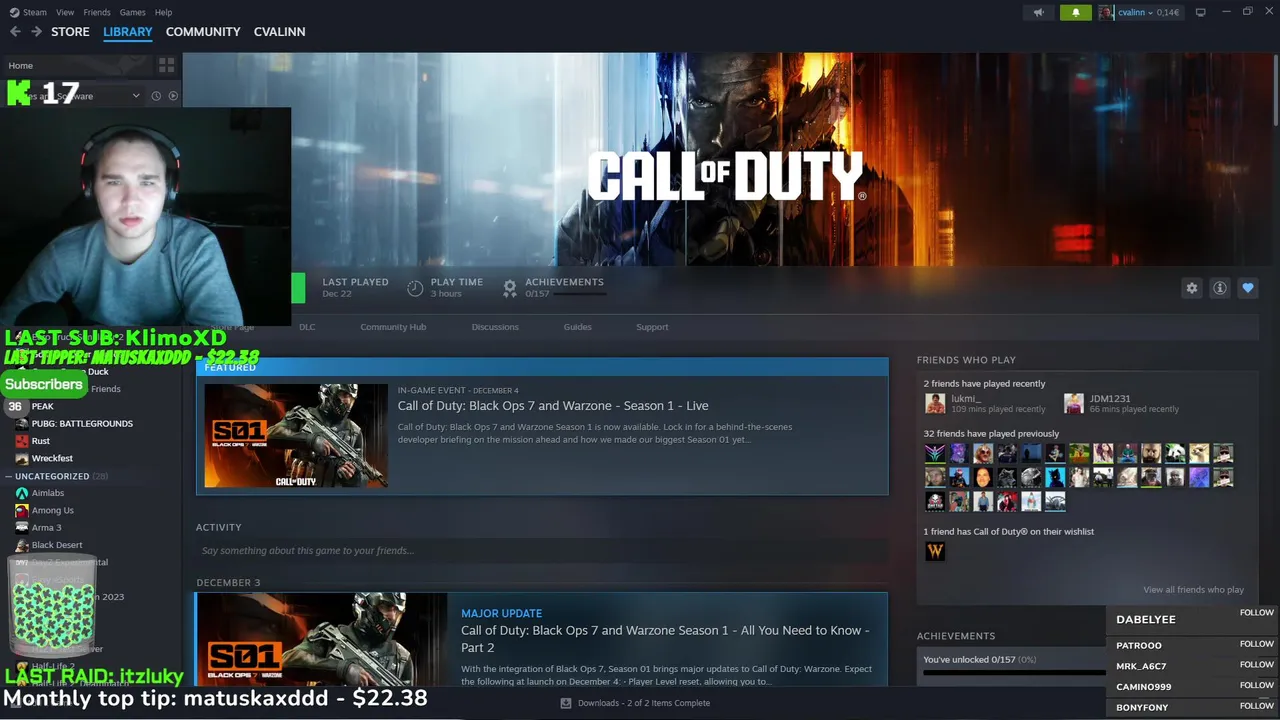
Task: Open the CVALINN profile tab
Action: [x=279, y=32]
